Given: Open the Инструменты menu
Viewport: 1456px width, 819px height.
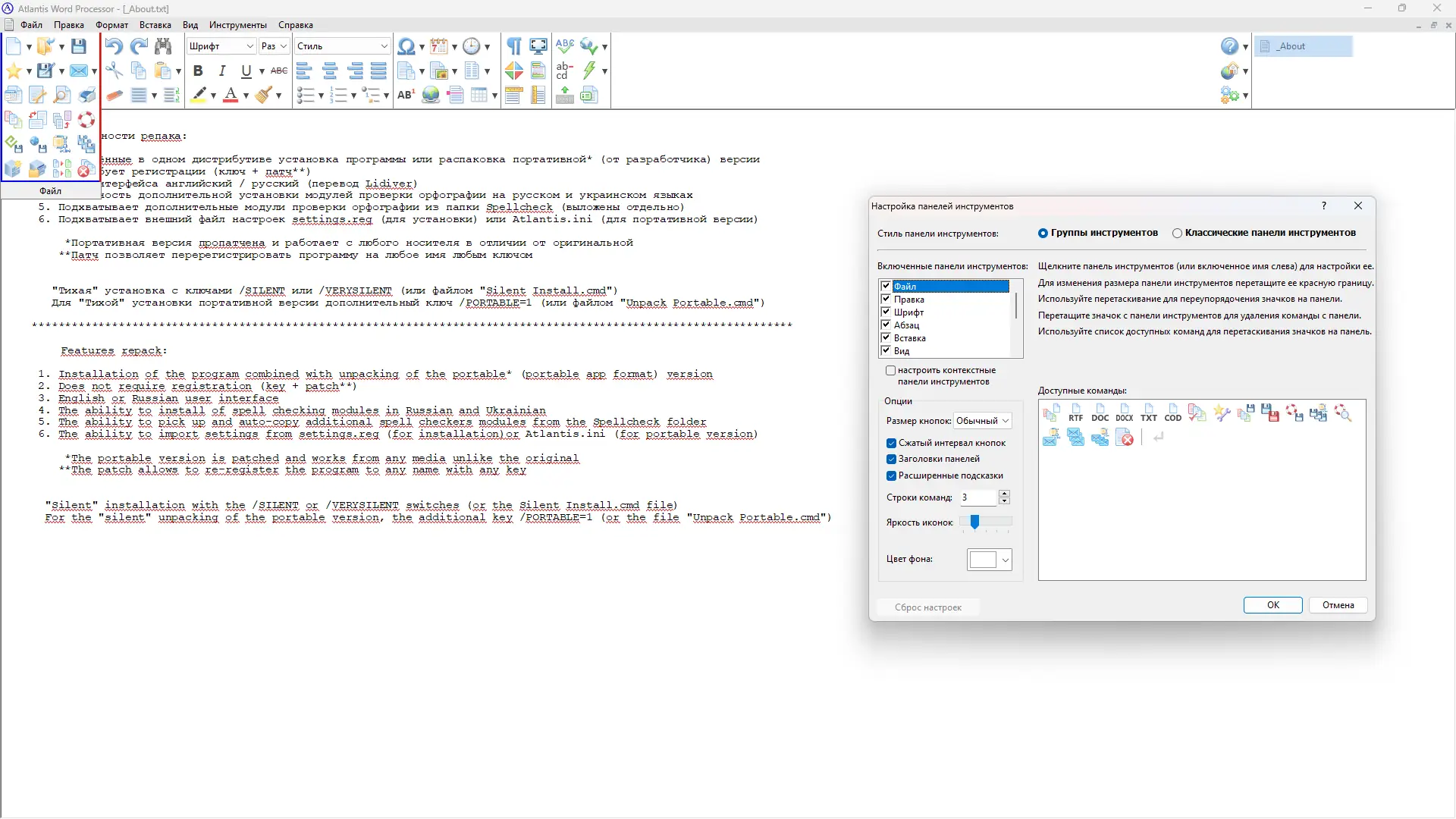Looking at the screenshot, I should click(x=237, y=25).
